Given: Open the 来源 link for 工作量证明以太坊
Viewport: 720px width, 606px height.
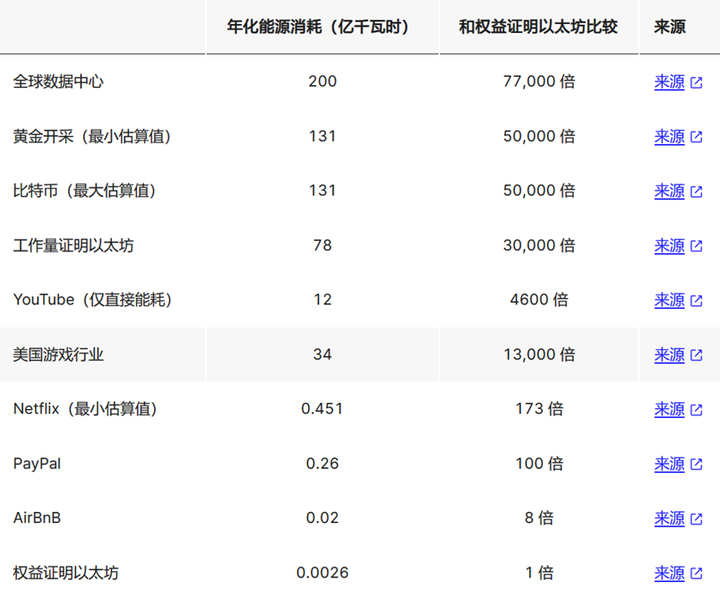Looking at the screenshot, I should (x=669, y=246).
